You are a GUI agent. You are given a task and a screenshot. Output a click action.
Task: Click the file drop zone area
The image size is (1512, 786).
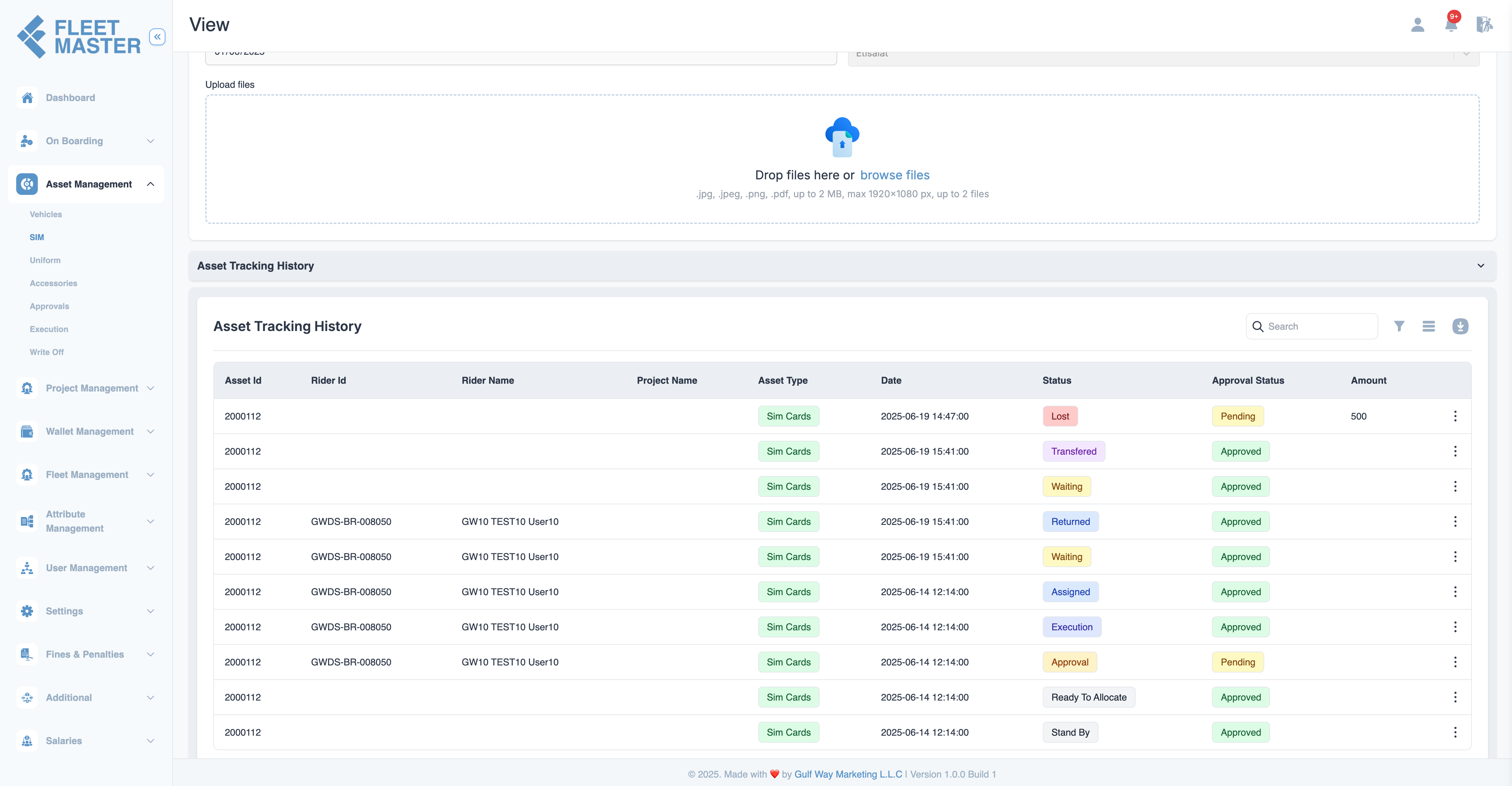click(x=842, y=159)
